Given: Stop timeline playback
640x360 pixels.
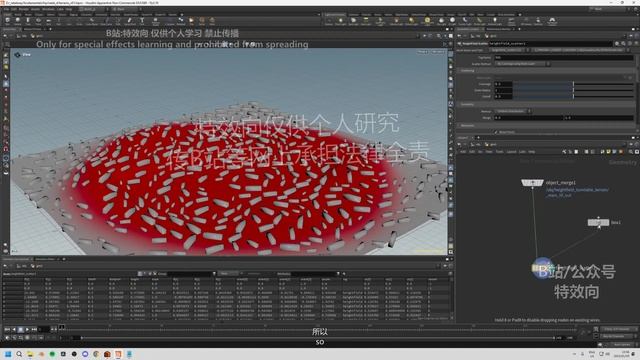Looking at the screenshot, I should (x=21, y=329).
